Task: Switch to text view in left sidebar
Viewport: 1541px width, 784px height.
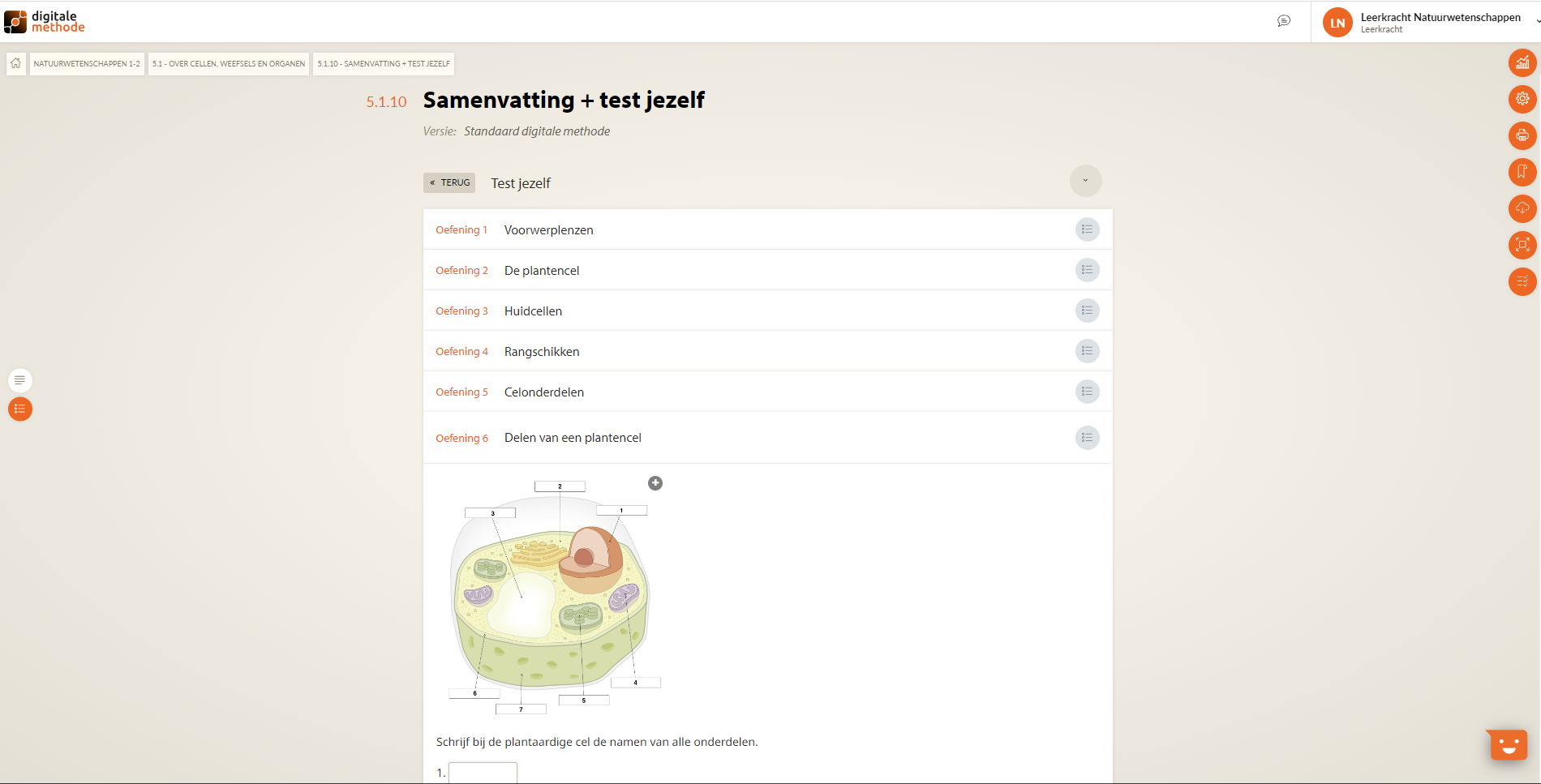Action: click(20, 379)
